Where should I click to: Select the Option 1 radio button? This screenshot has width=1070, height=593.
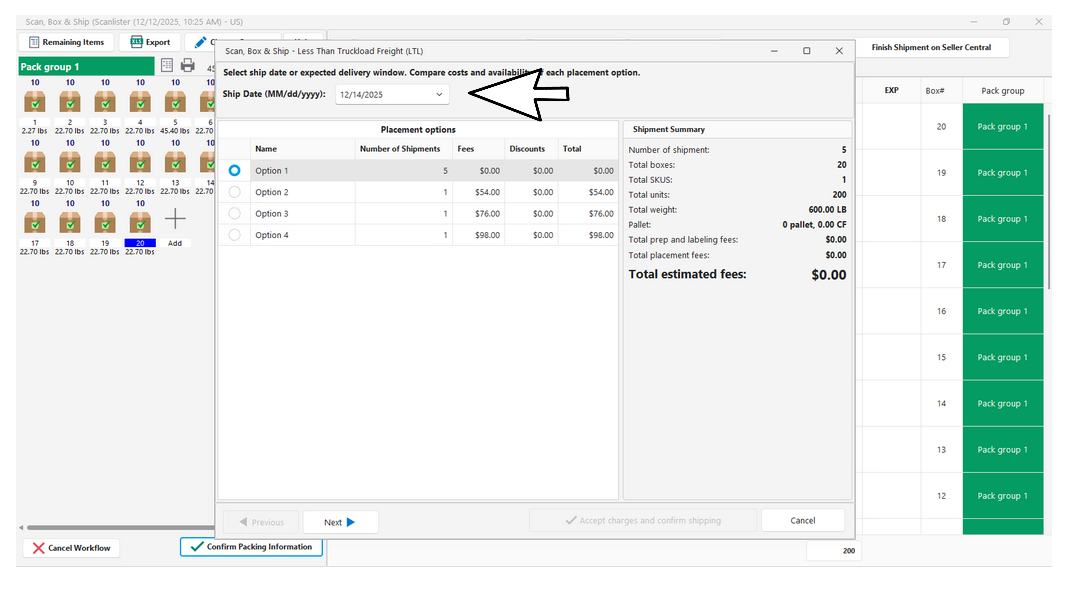tap(235, 171)
